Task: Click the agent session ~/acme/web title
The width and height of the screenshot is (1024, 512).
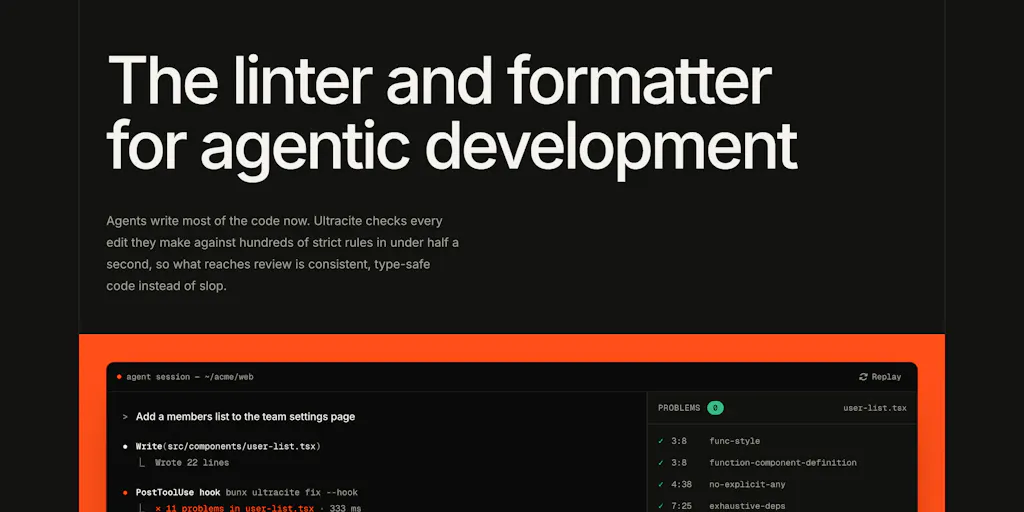Action: click(x=189, y=377)
